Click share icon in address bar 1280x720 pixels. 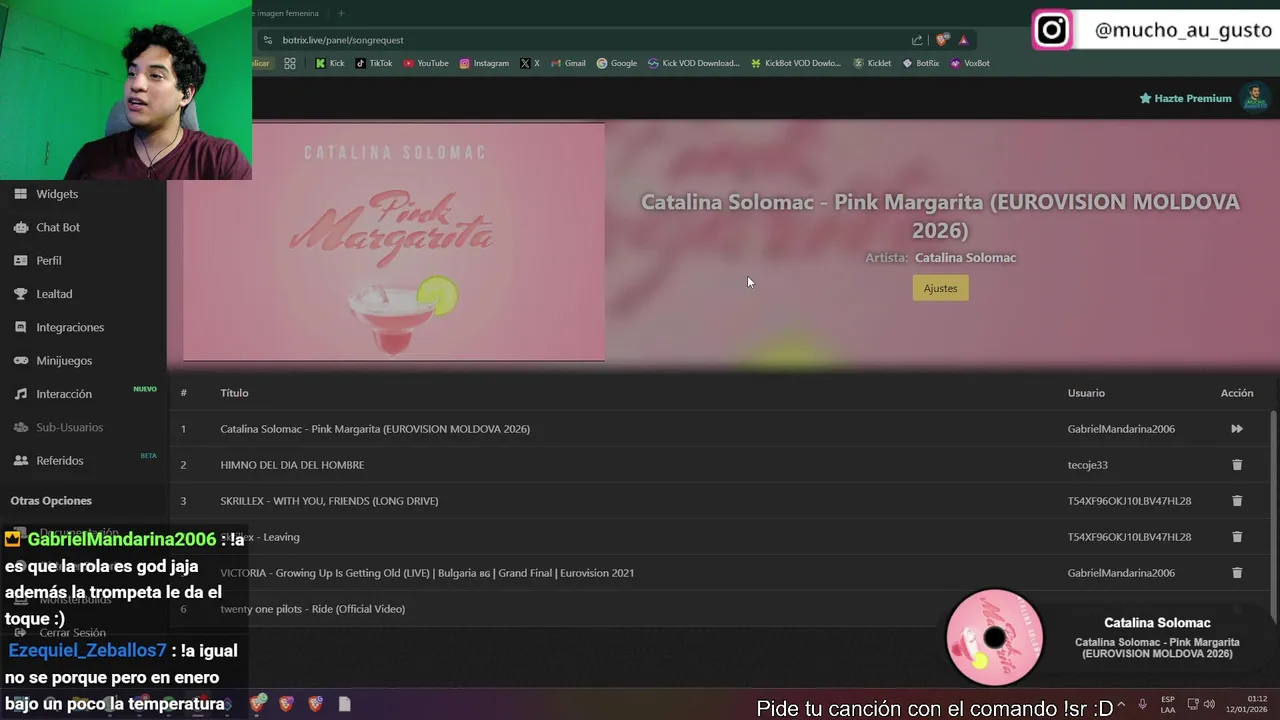pos(917,40)
